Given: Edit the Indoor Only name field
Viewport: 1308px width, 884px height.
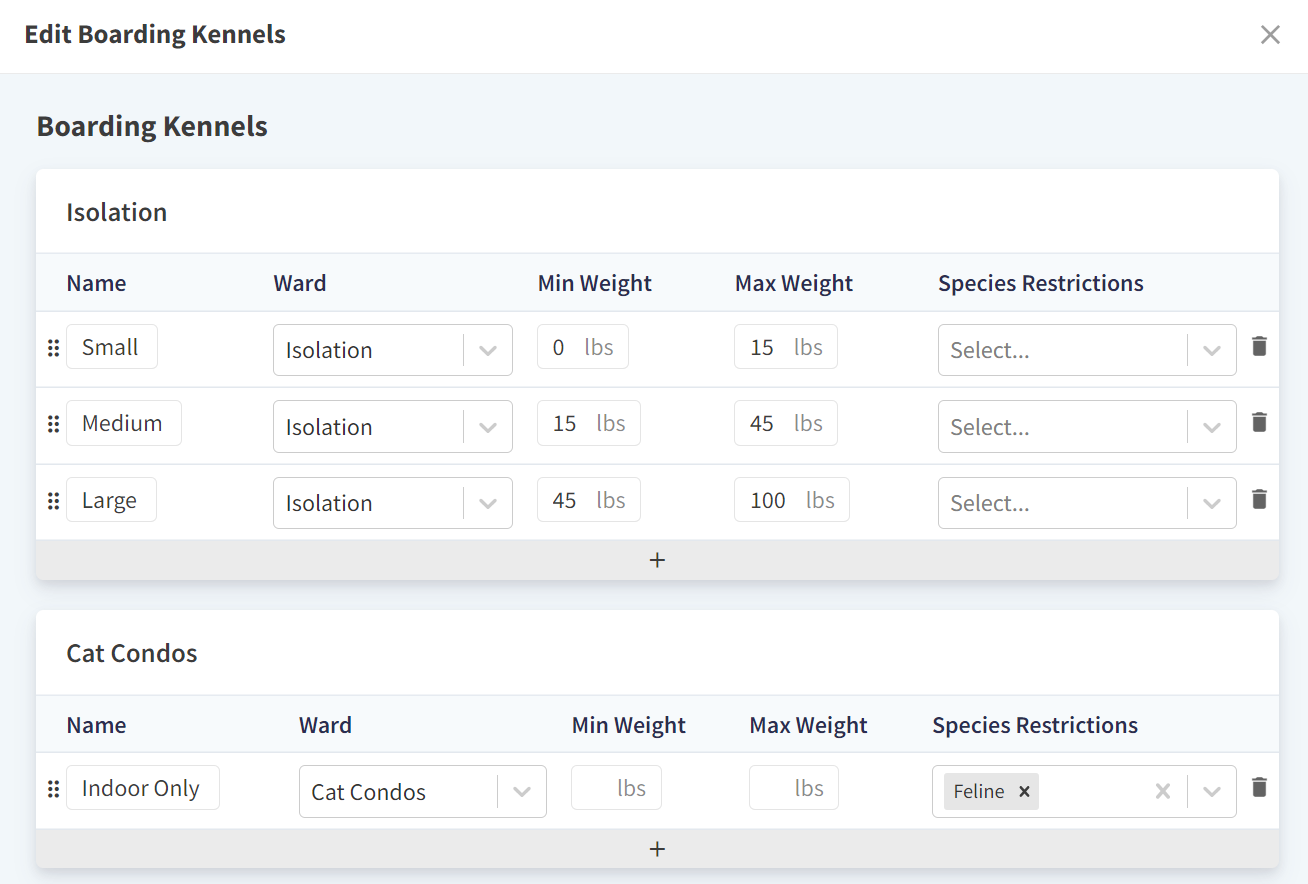Looking at the screenshot, I should 142,788.
